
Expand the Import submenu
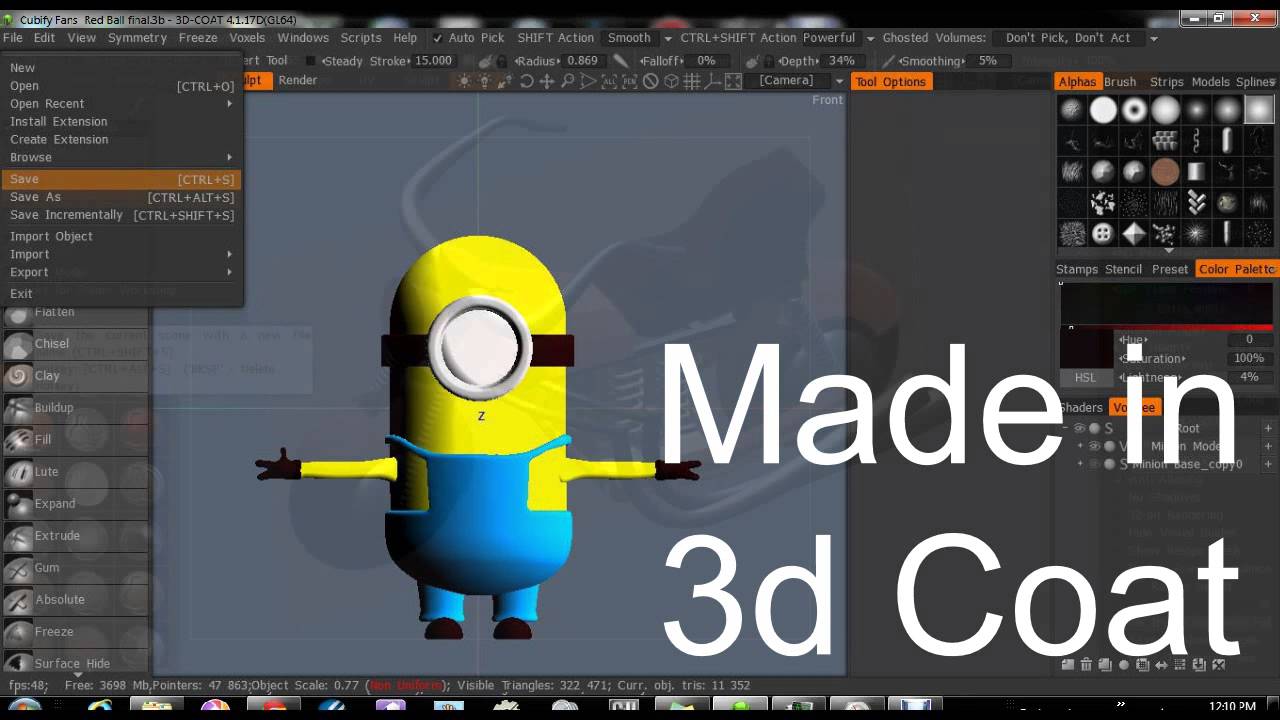(121, 255)
